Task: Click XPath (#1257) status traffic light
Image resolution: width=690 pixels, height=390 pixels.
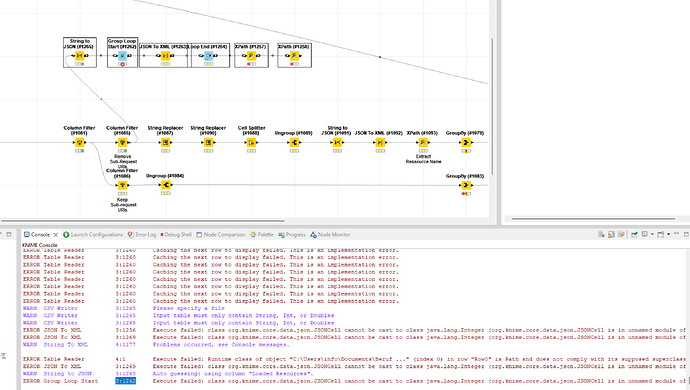Action: point(251,64)
